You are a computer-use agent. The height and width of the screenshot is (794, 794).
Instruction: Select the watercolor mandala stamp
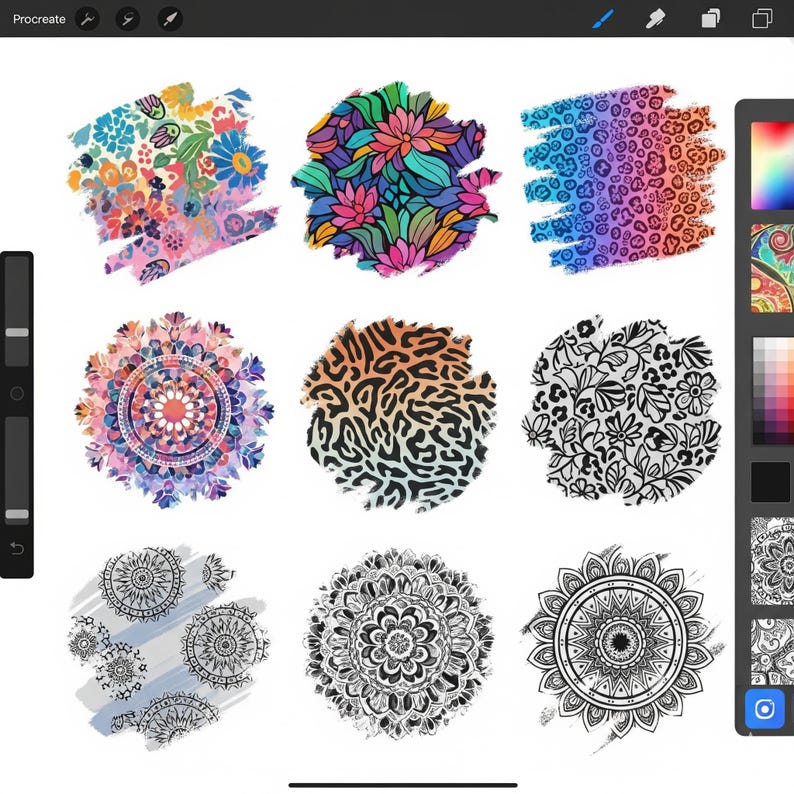click(x=174, y=410)
